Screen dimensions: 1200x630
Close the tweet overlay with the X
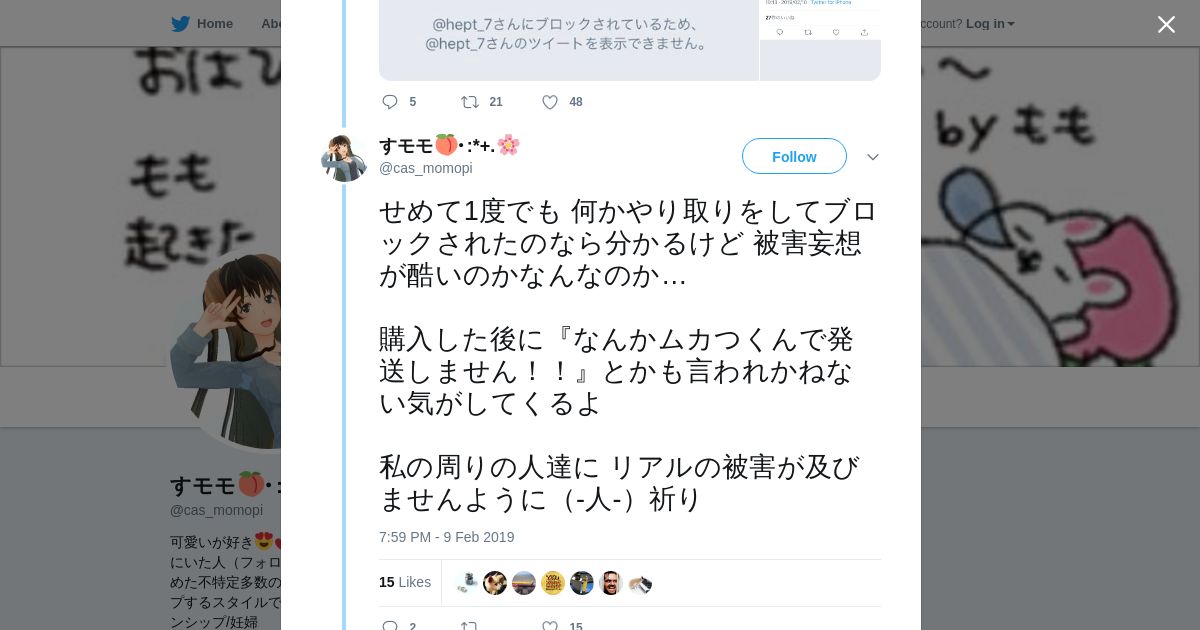click(x=1166, y=24)
